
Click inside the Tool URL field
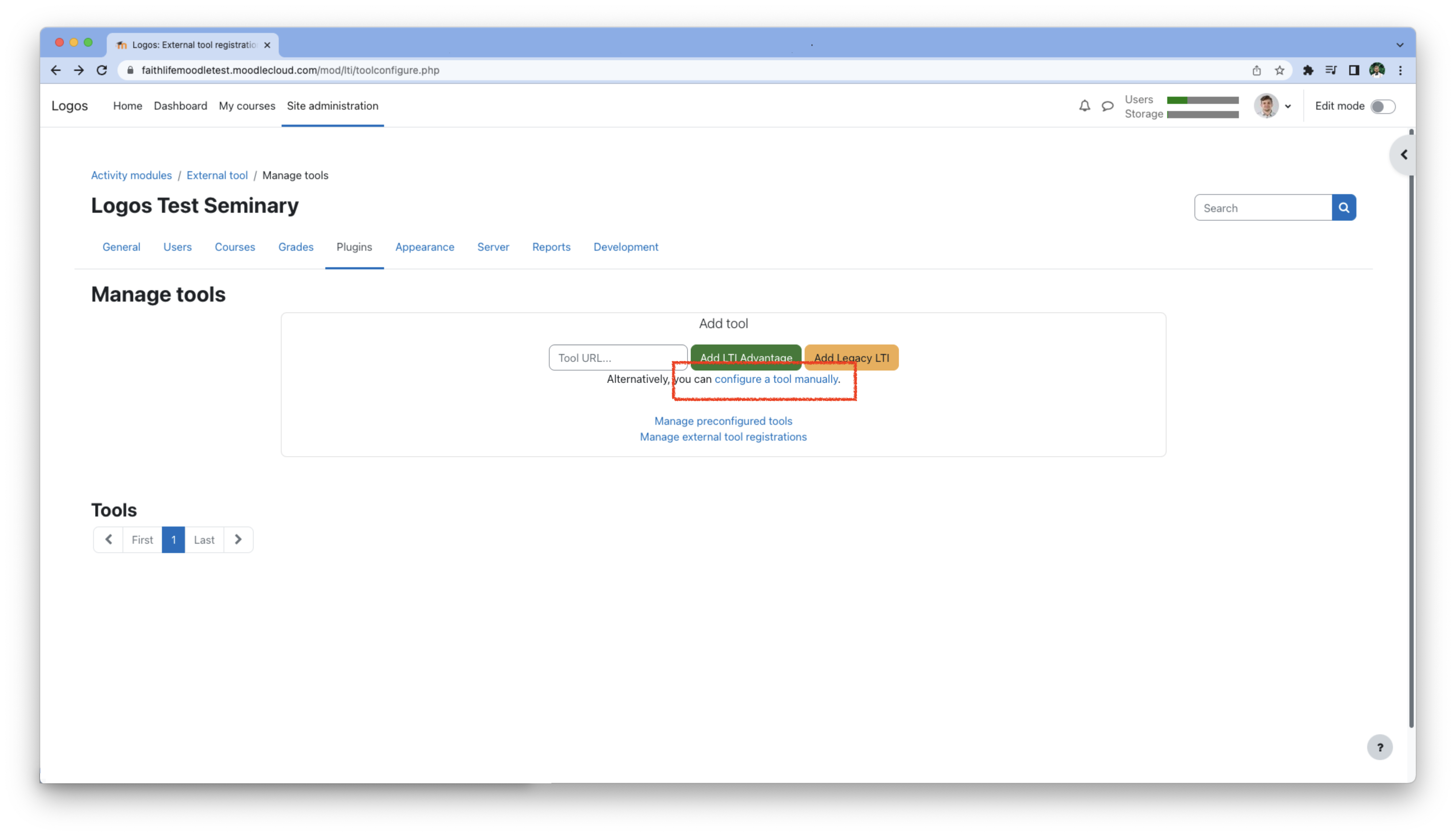[x=618, y=357]
